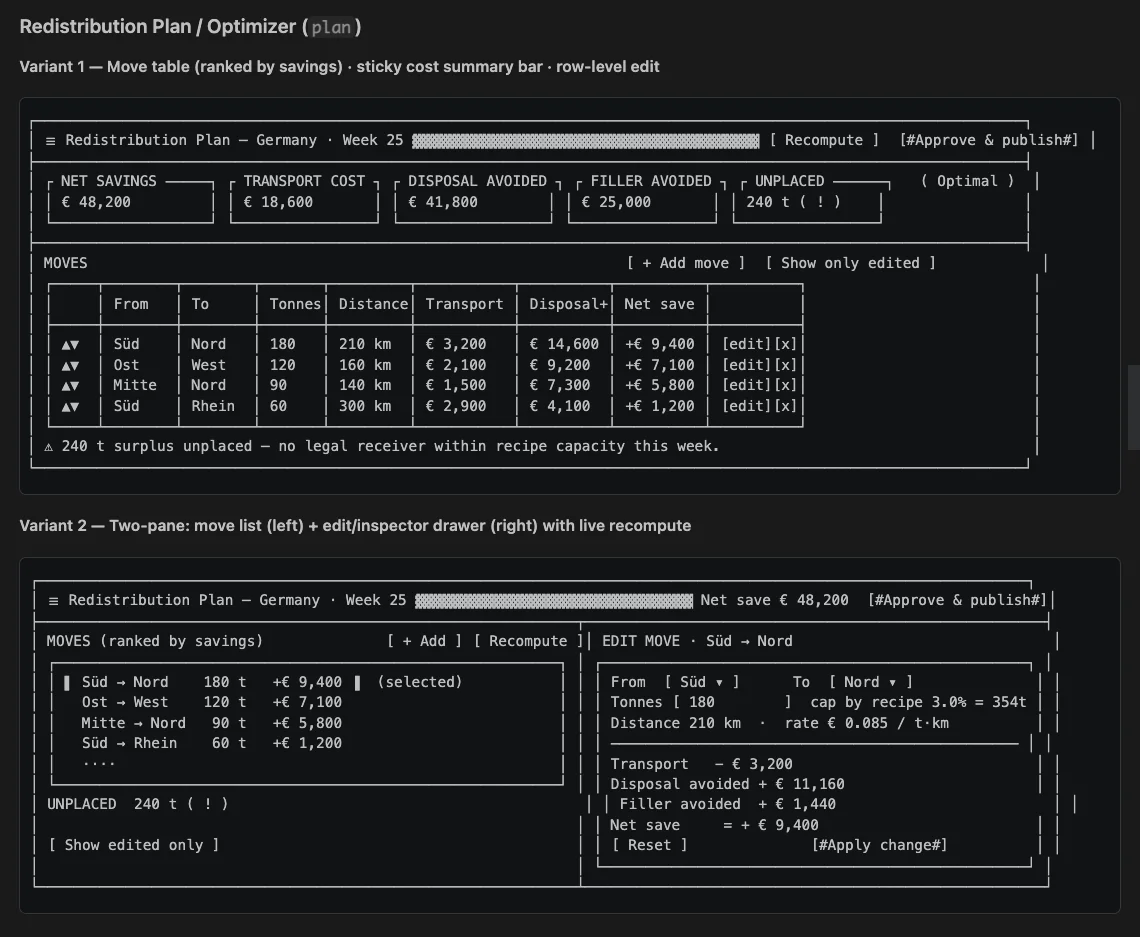Click the 300 km distance cell
The height and width of the screenshot is (937, 1140).
[365, 406]
